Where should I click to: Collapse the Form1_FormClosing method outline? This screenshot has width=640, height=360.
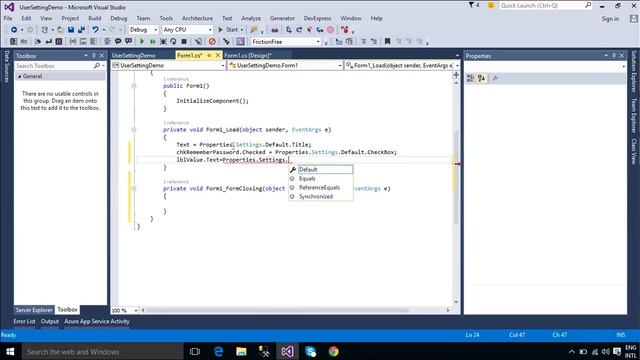click(x=133, y=189)
